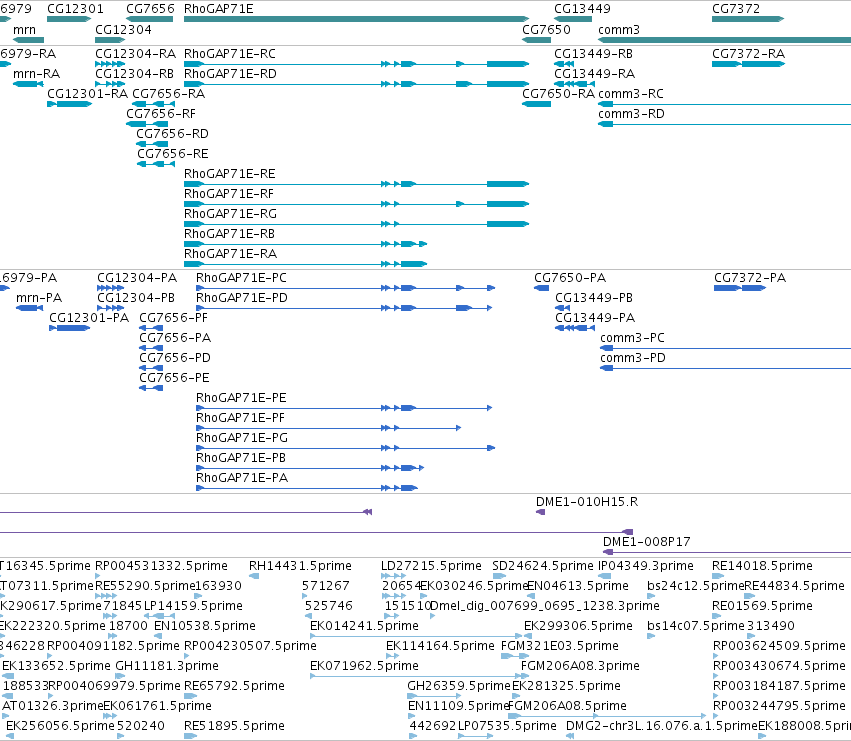This screenshot has height=741, width=851.
Task: Click protein comm3-PC
Action: coord(726,349)
